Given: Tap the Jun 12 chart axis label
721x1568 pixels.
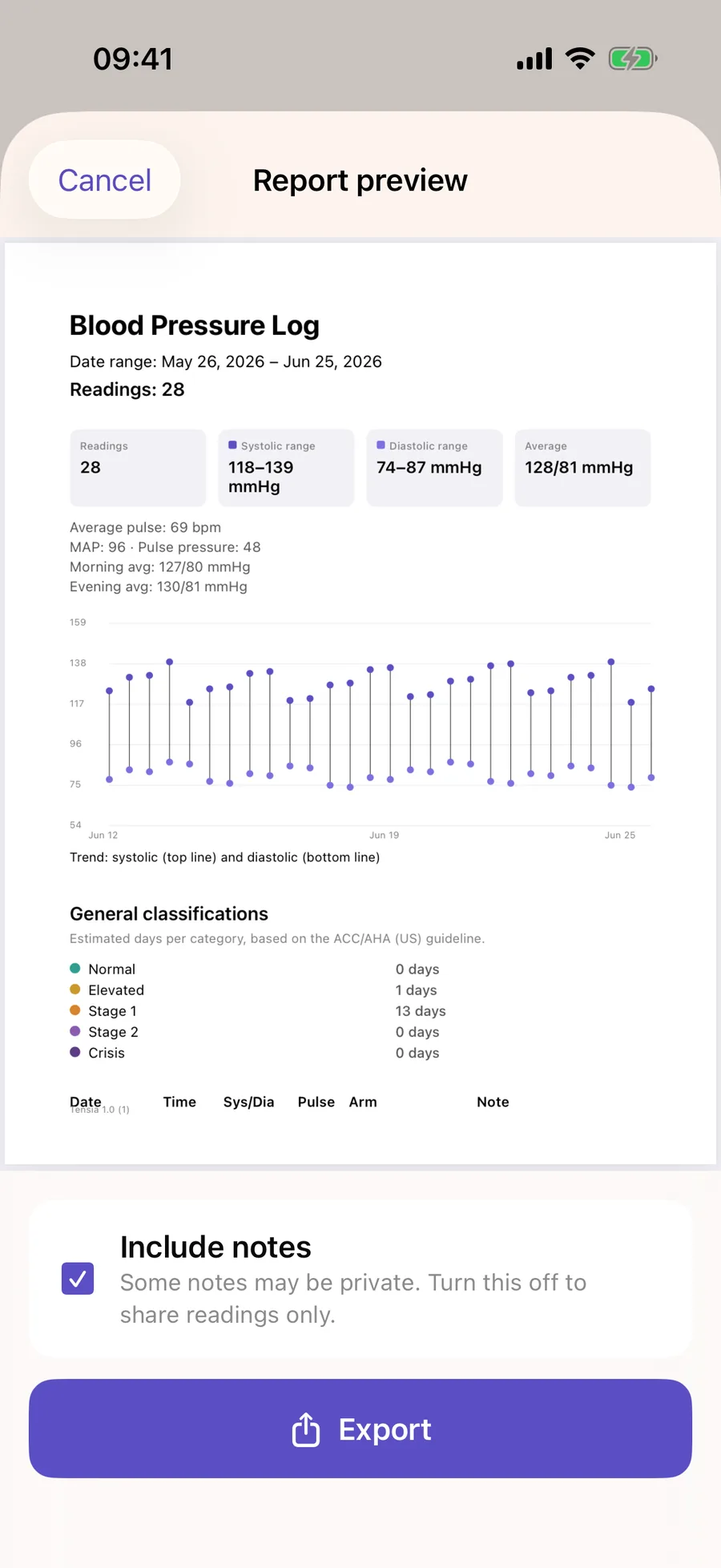Looking at the screenshot, I should coord(103,835).
